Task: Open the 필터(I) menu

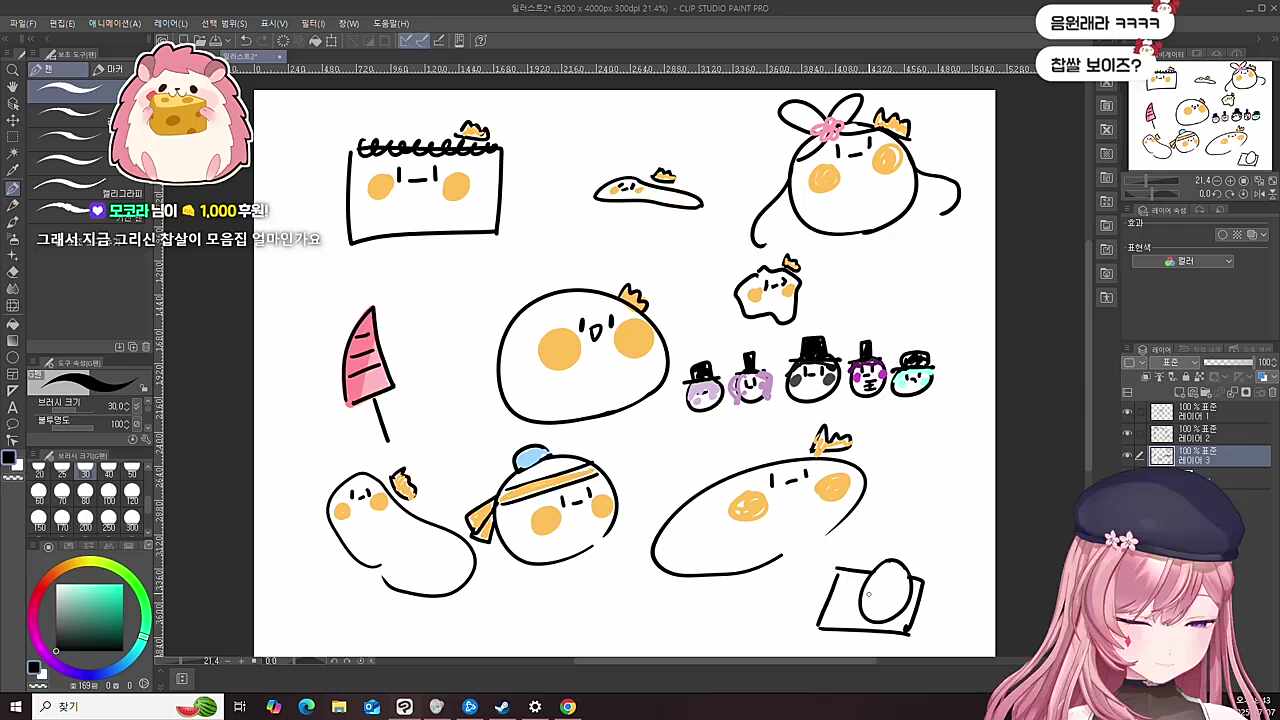Action: coord(313,23)
